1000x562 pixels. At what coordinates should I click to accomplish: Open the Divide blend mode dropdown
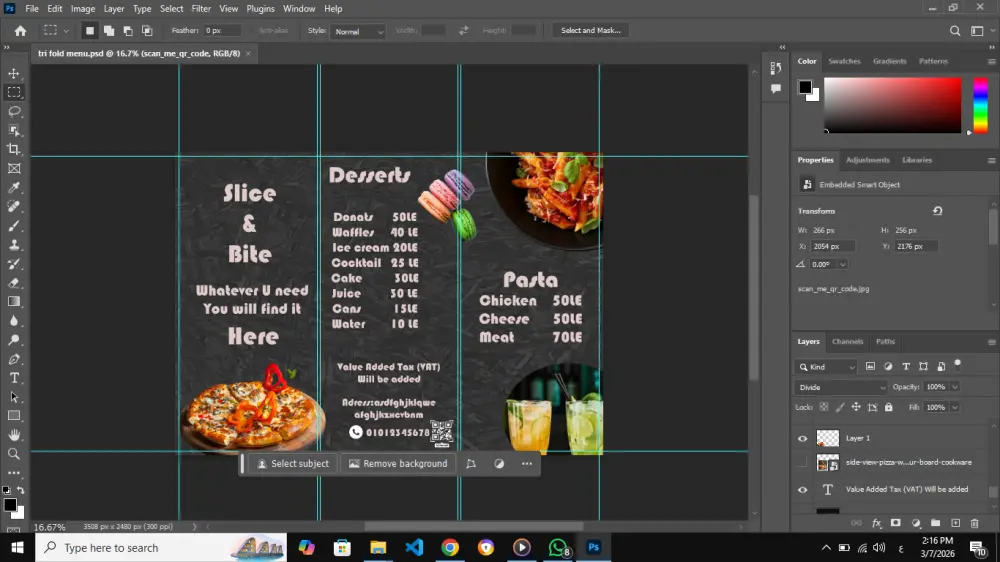click(841, 387)
